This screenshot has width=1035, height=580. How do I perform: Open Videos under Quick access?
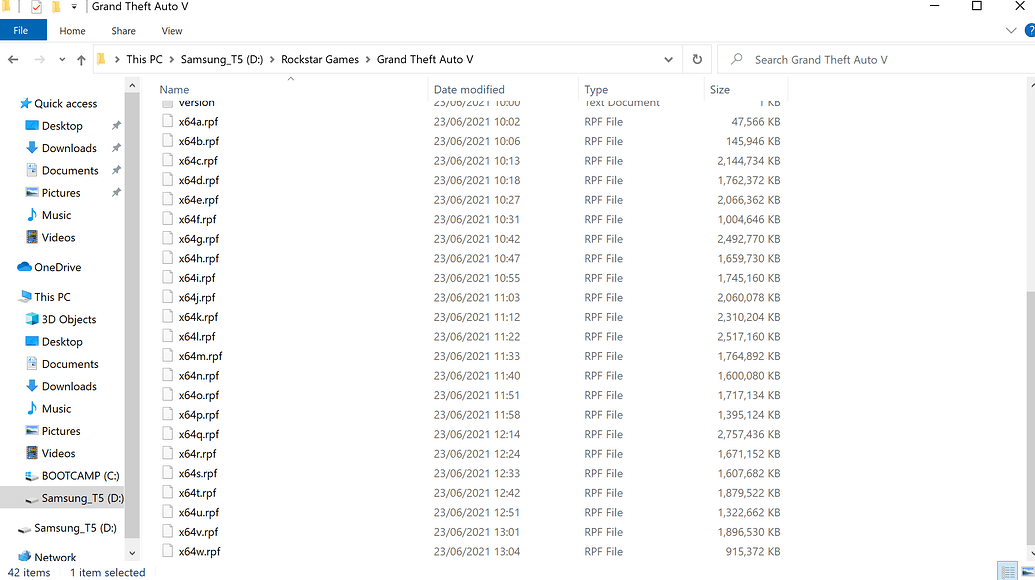tap(58, 238)
